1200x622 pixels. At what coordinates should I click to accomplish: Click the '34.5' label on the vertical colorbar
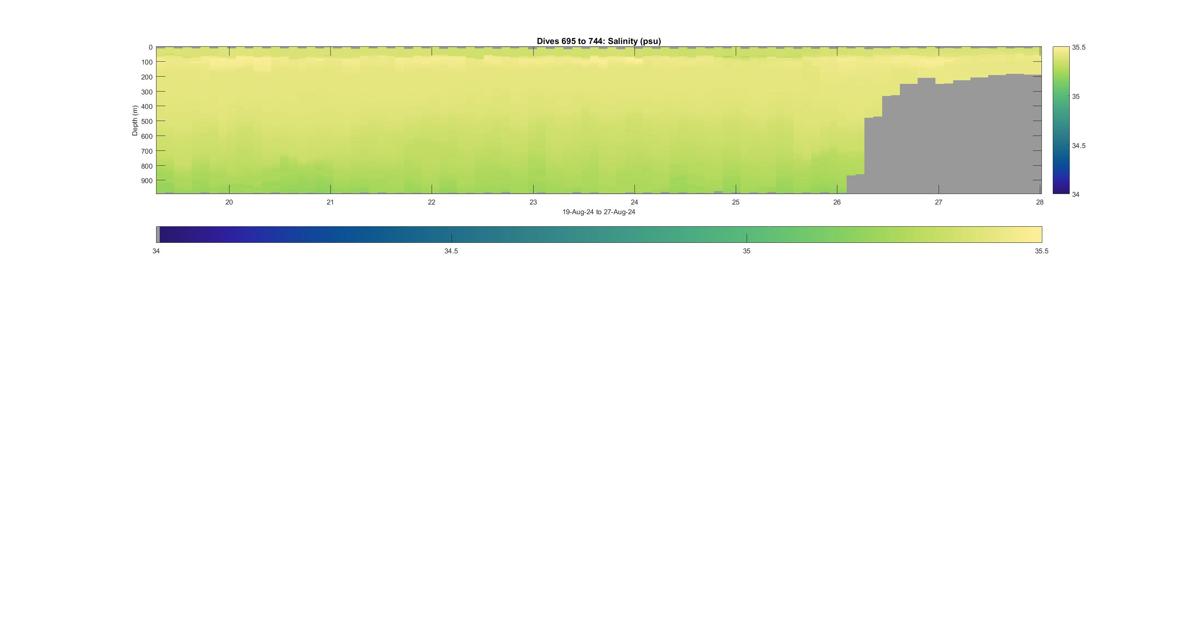(x=1079, y=145)
